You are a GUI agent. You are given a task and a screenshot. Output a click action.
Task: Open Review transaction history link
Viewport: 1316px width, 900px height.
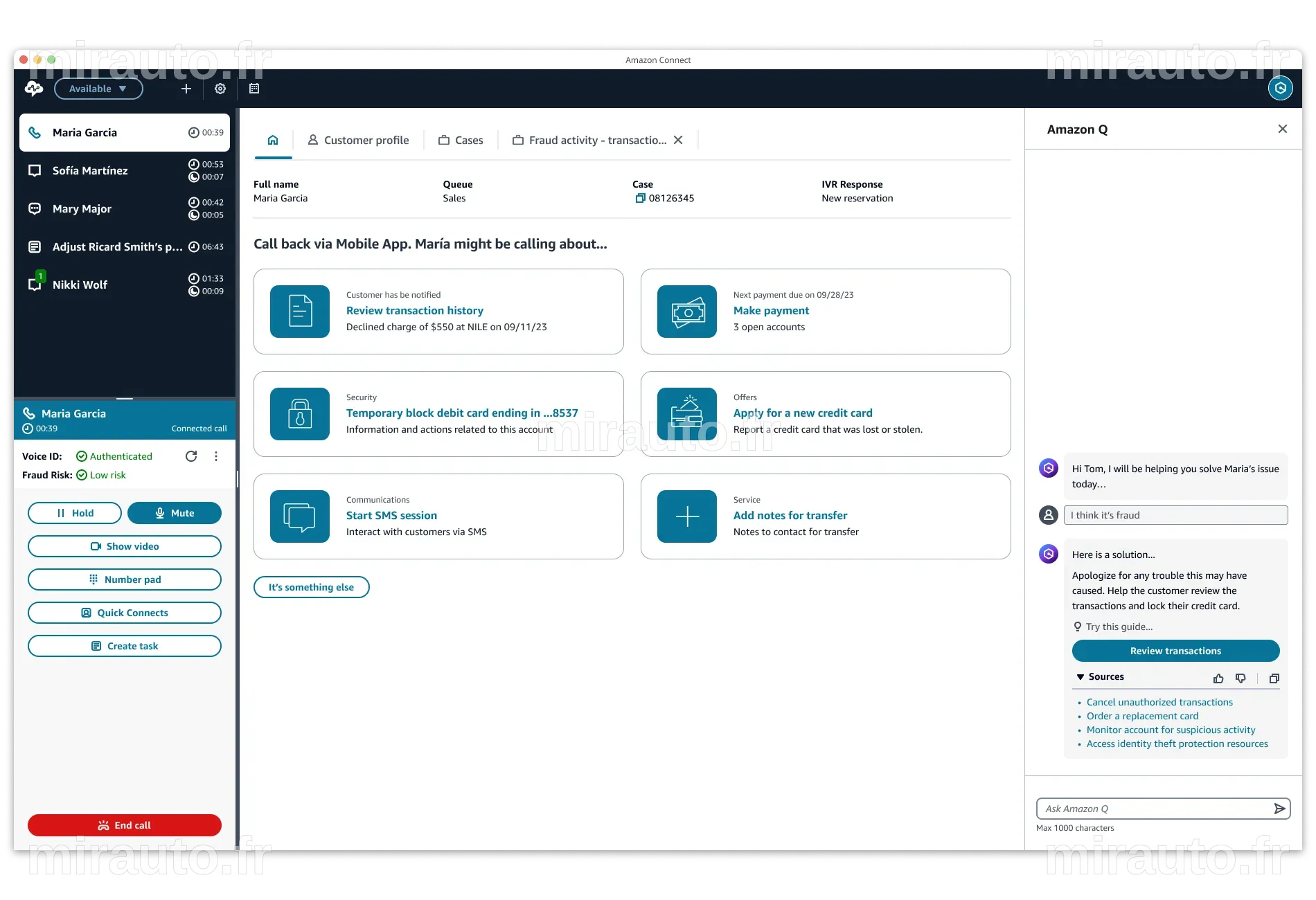(x=415, y=311)
